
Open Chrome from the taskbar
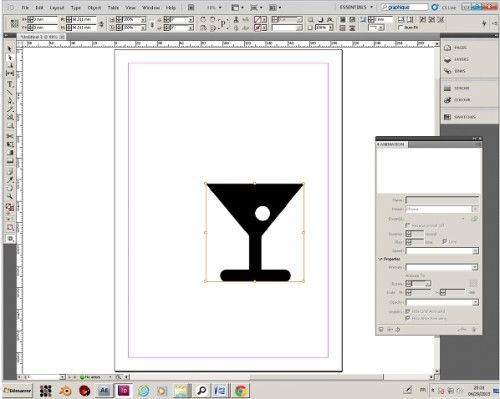tap(241, 390)
